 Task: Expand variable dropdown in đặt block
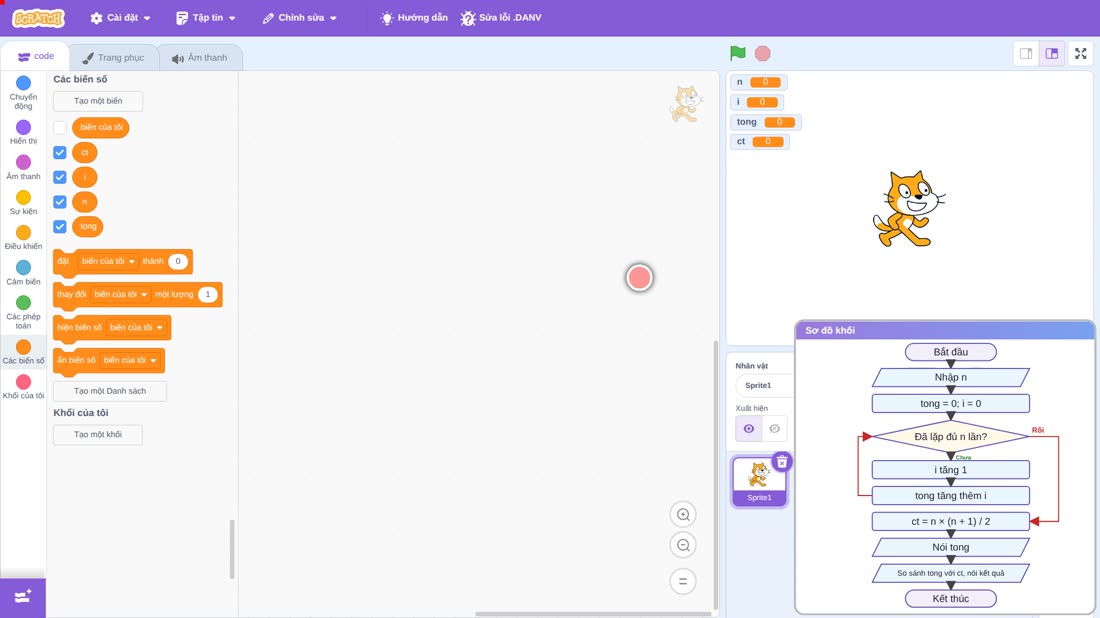tap(107, 261)
